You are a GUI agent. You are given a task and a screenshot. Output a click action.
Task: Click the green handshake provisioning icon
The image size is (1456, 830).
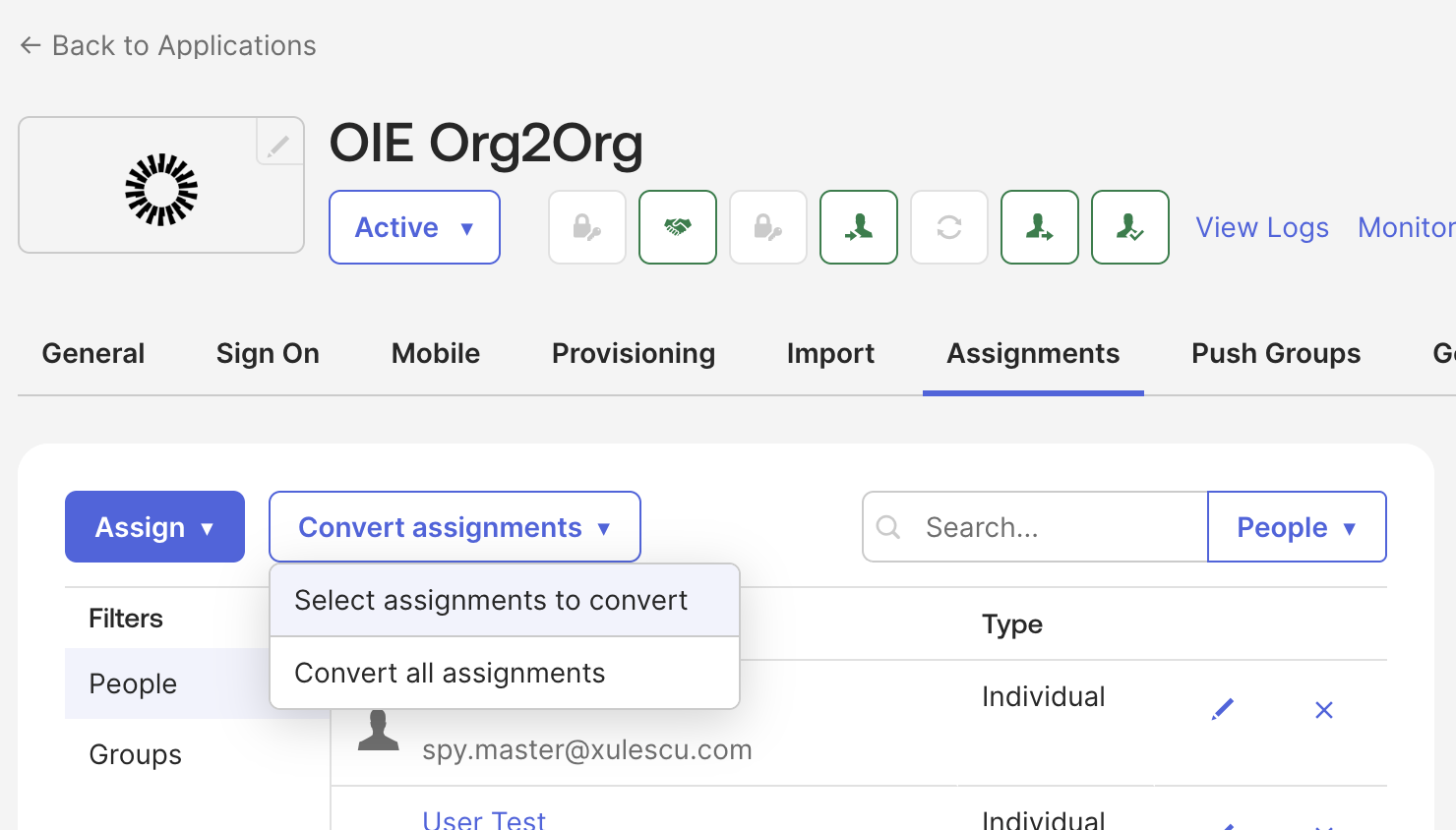click(678, 227)
